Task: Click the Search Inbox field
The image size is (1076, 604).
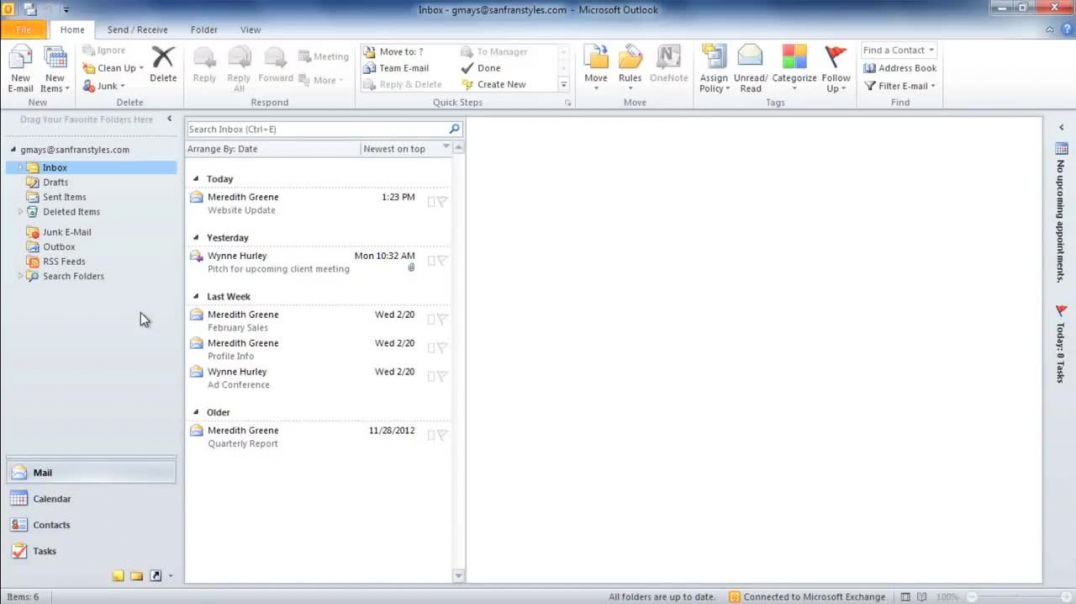Action: (316, 129)
